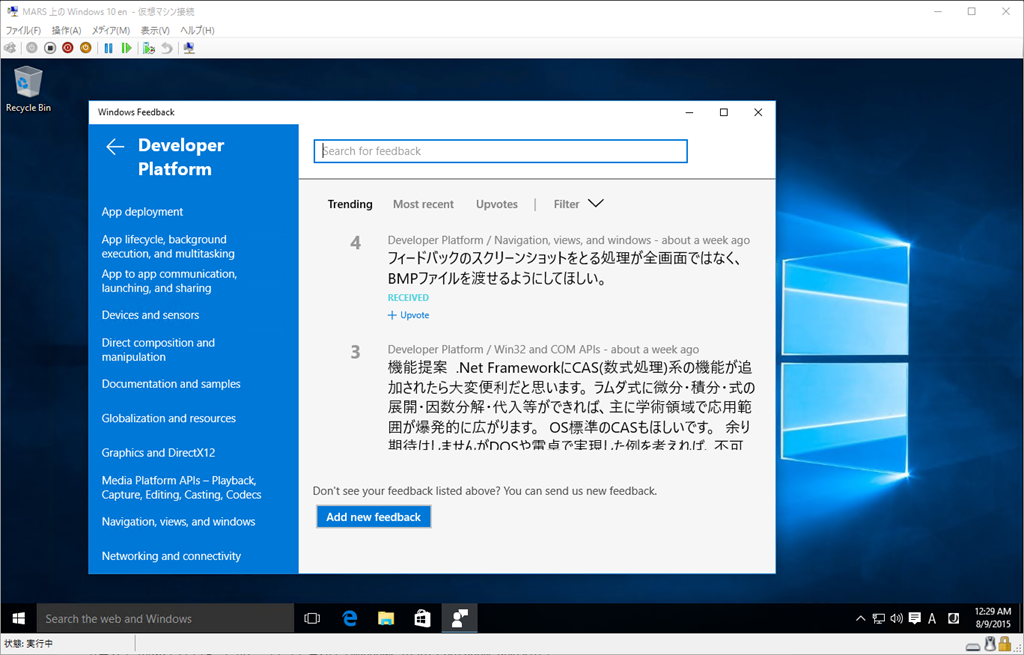Open the Store icon on the taskbar
The image size is (1024, 655).
(x=422, y=619)
